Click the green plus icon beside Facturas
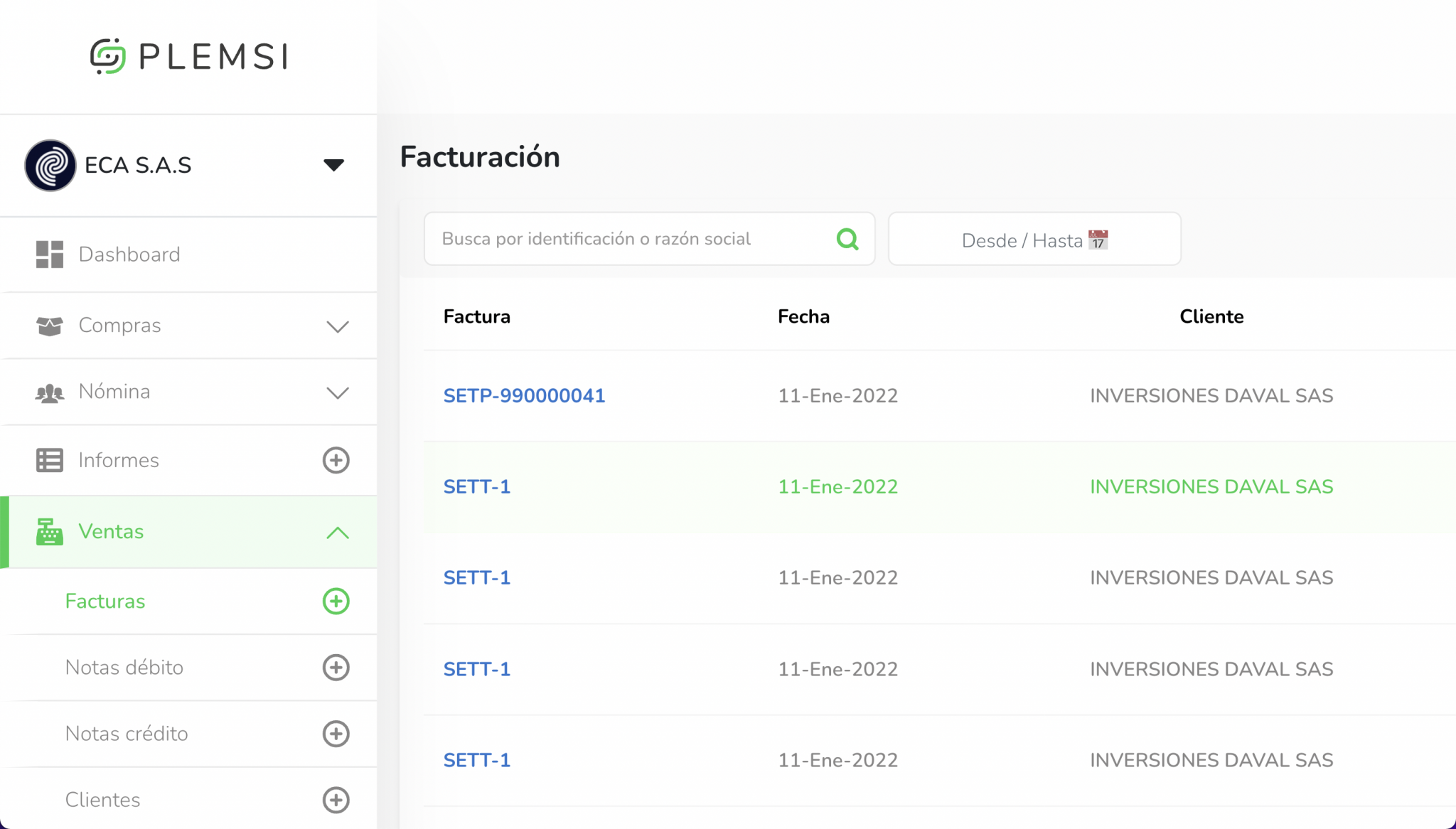This screenshot has width=1456, height=829. coord(336,601)
